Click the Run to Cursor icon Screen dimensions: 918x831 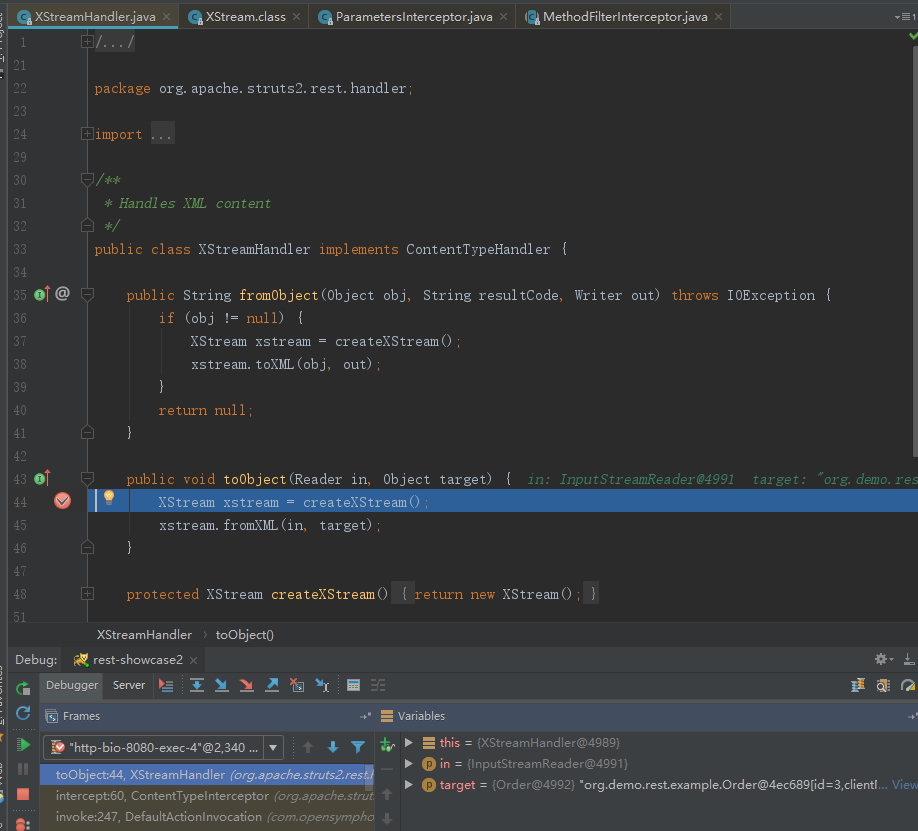(x=322, y=685)
